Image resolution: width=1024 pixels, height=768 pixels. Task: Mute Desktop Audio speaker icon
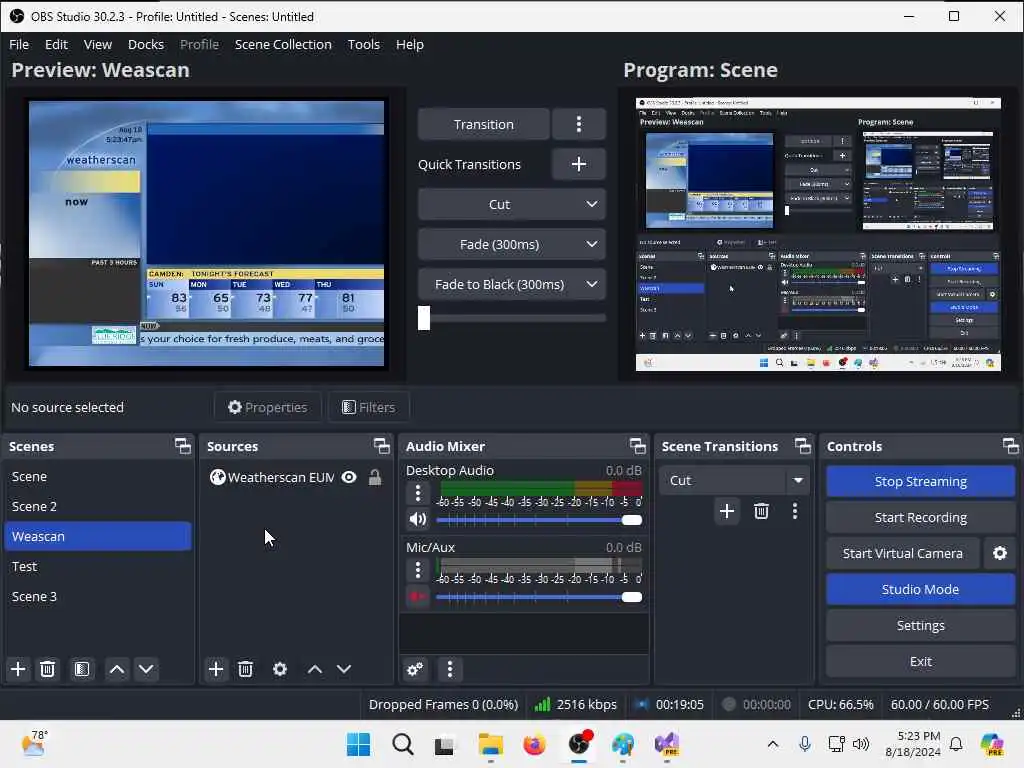[x=418, y=519]
